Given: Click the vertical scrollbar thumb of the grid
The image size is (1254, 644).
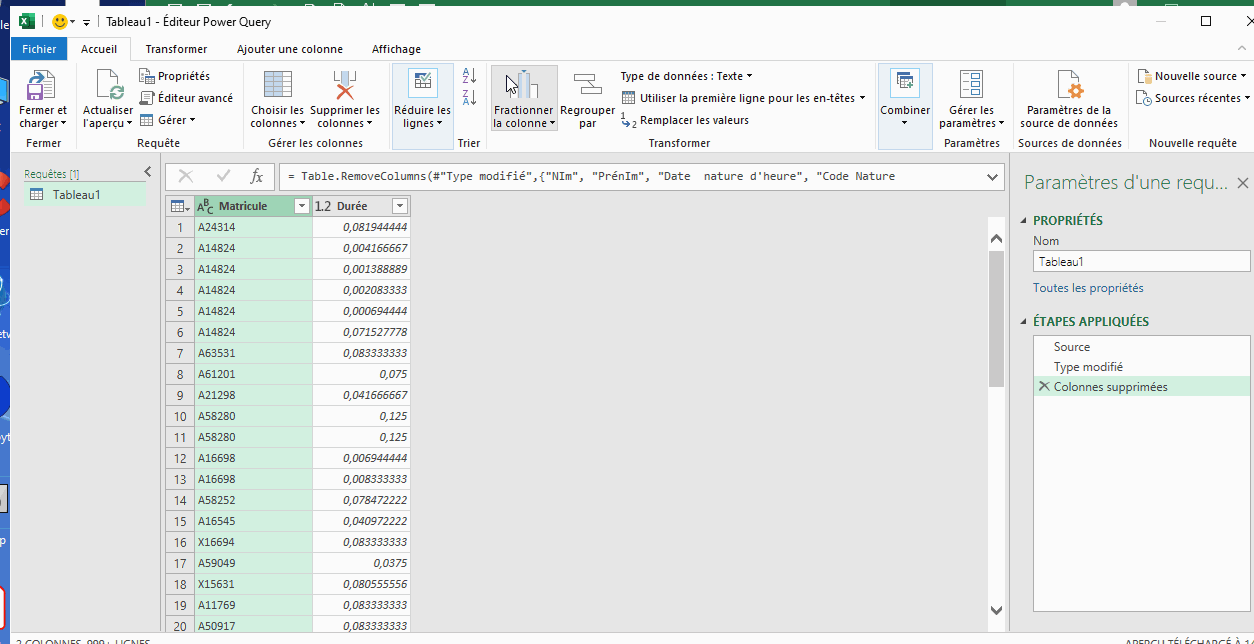Looking at the screenshot, I should point(996,318).
